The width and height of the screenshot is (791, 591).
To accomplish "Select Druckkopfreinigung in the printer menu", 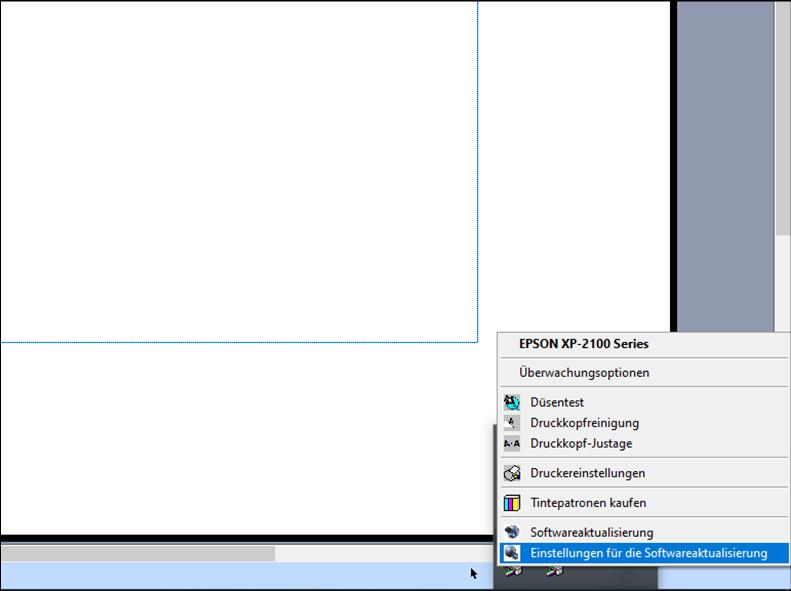I will point(644,423).
